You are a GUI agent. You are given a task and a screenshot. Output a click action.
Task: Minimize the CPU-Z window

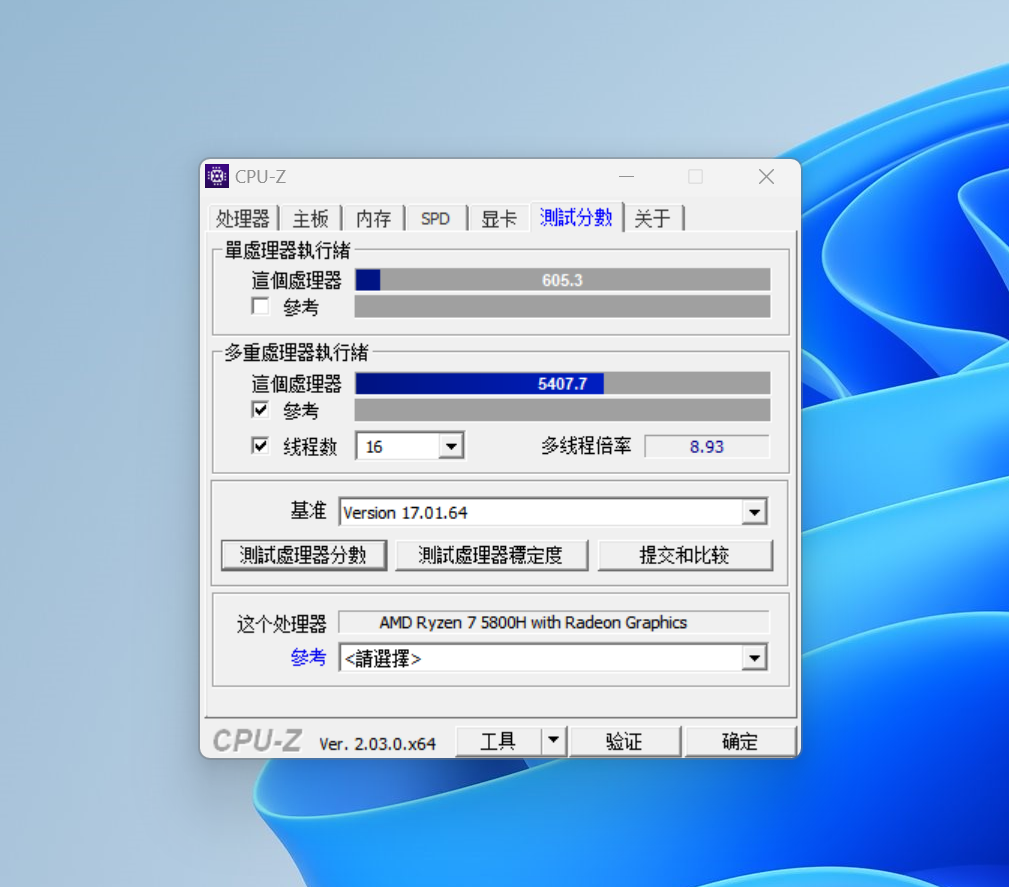coord(626,176)
